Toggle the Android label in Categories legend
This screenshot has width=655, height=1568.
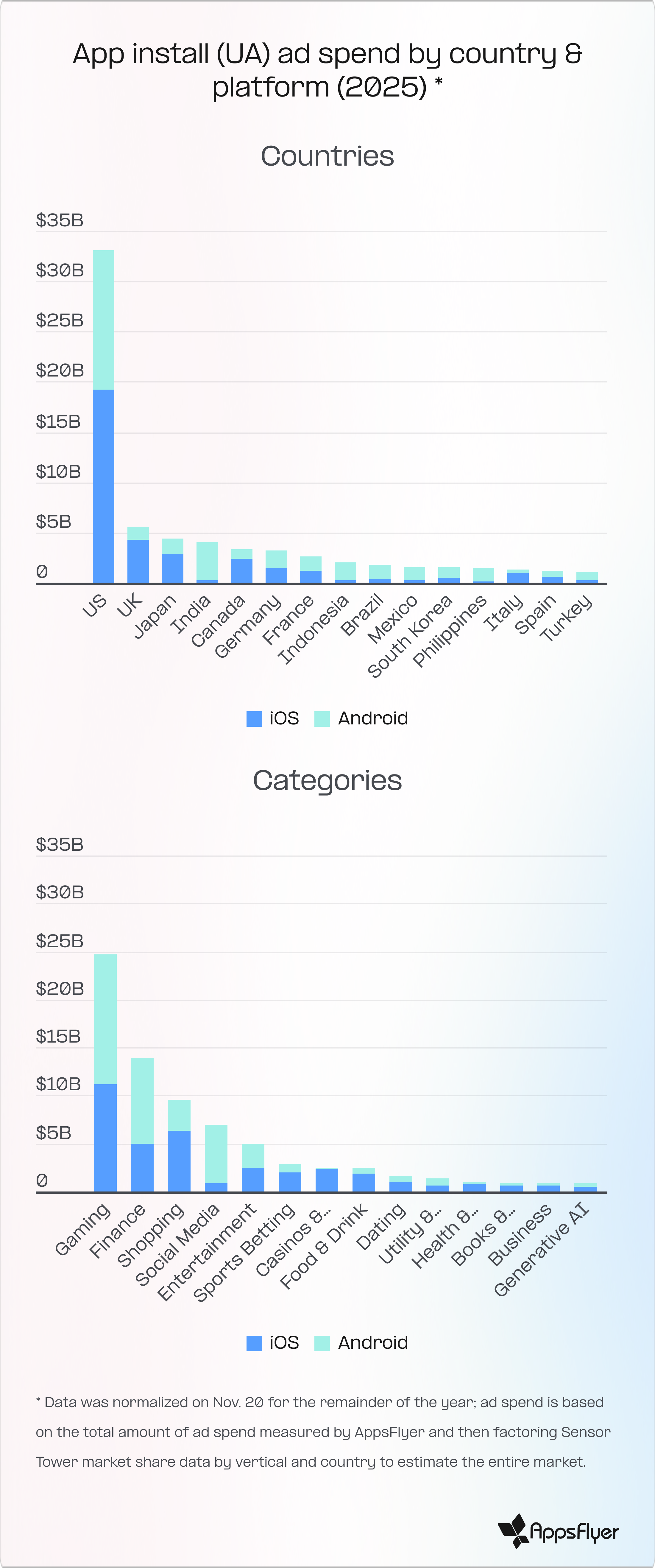click(372, 1343)
